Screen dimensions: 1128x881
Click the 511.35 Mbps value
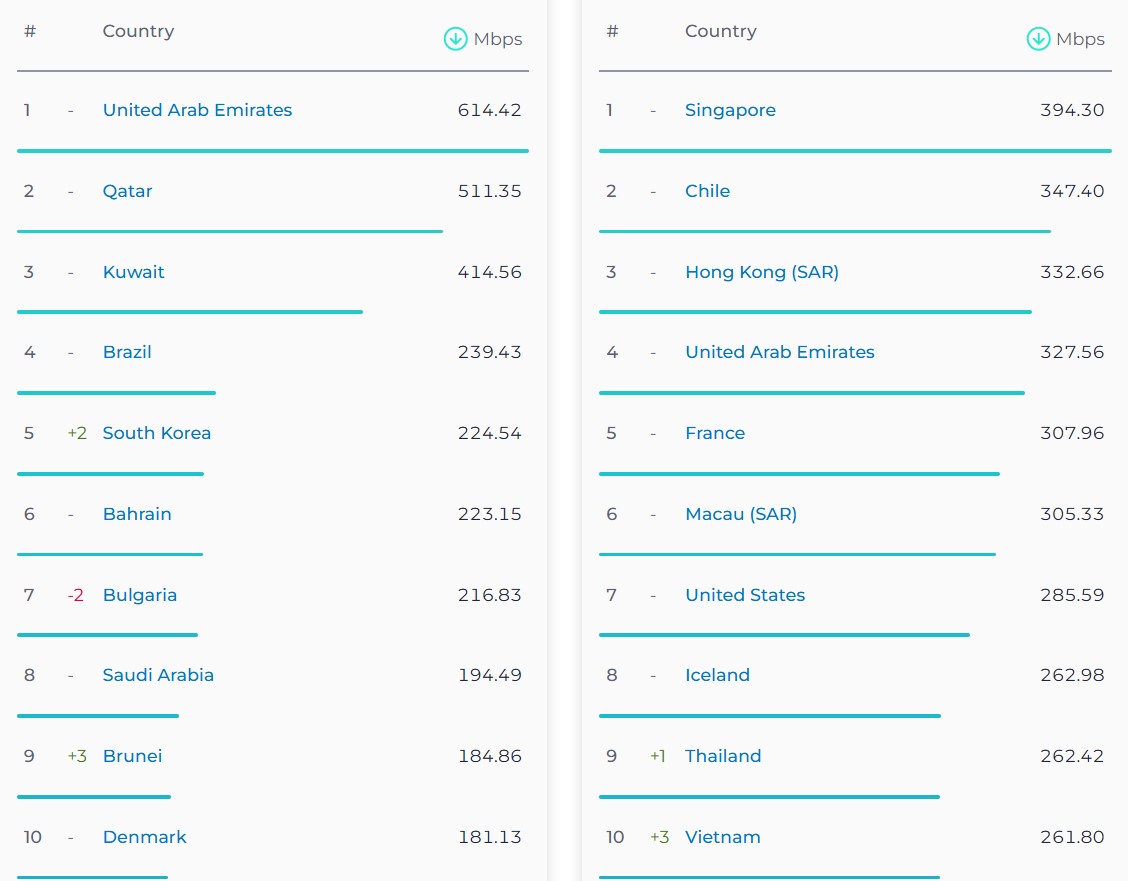[x=489, y=191]
